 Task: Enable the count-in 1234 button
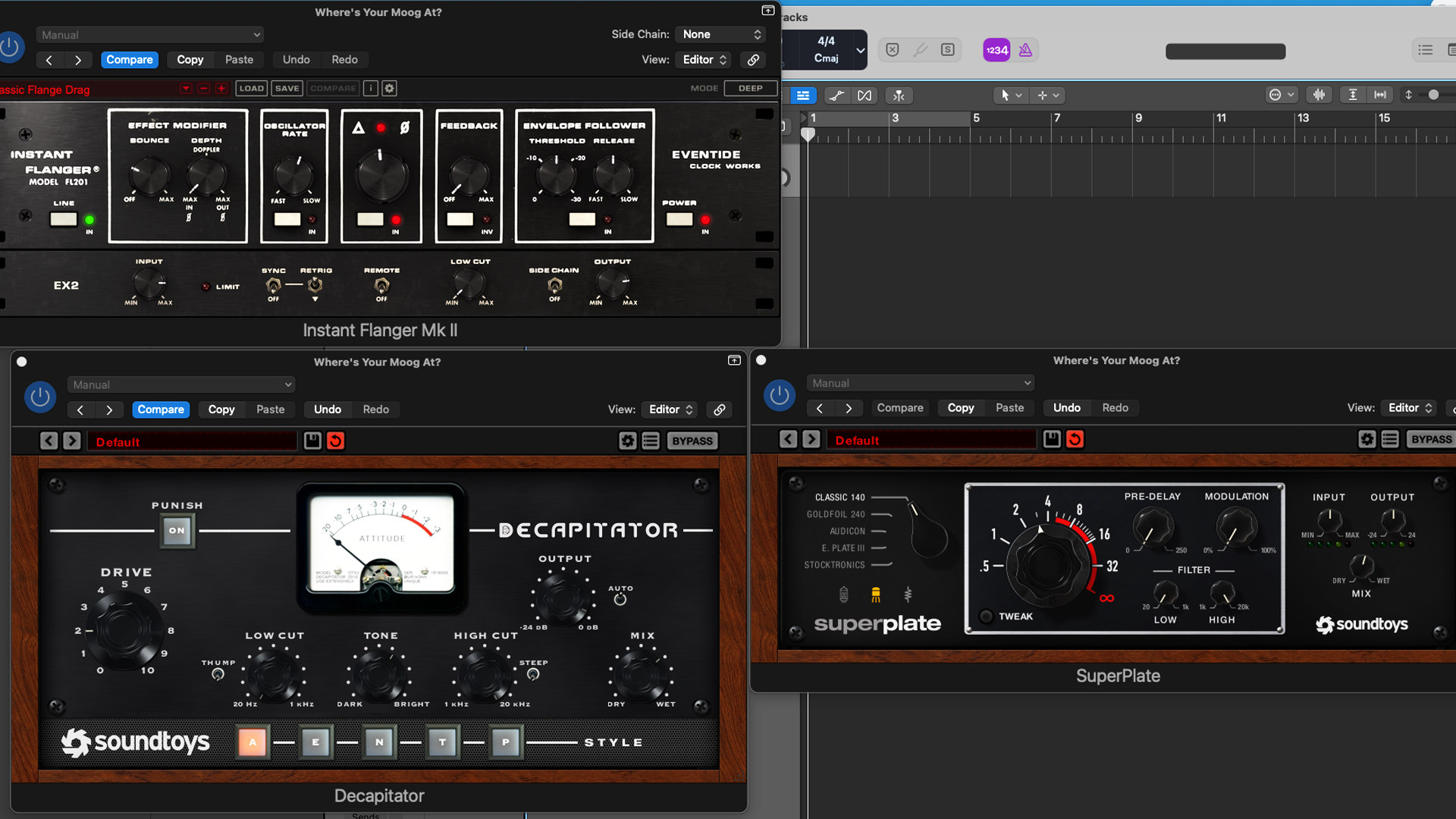[x=996, y=50]
